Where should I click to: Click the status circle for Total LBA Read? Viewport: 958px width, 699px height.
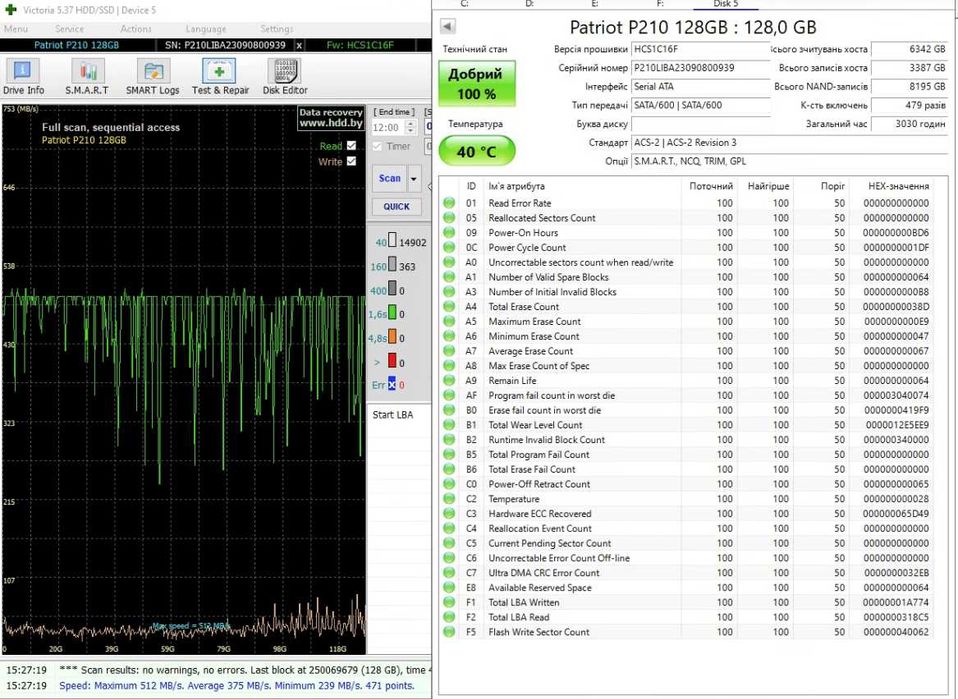[449, 617]
